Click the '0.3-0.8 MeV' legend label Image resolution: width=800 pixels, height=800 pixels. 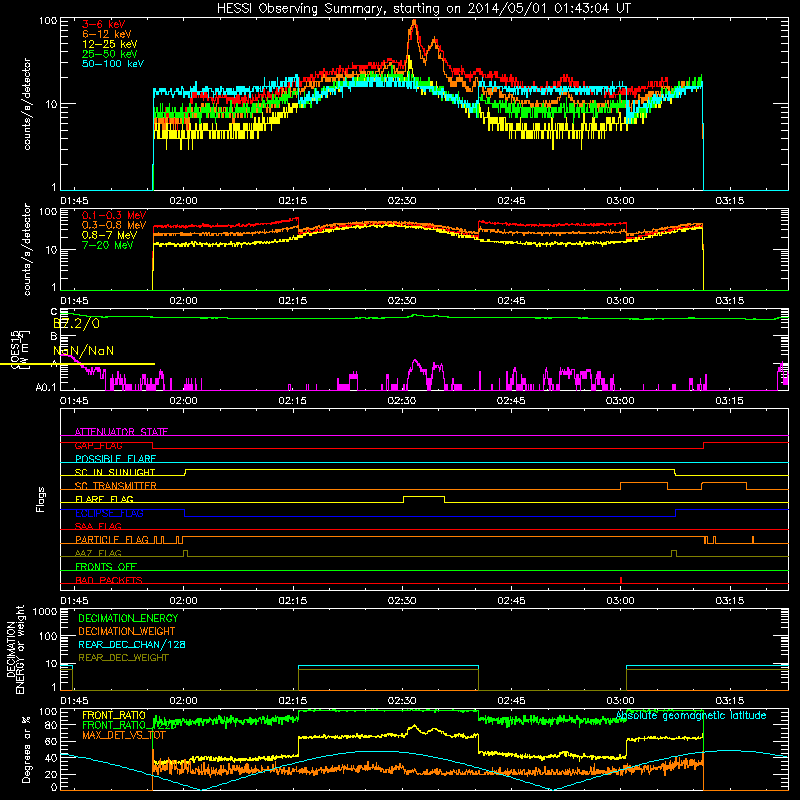pyautogui.click(x=114, y=225)
